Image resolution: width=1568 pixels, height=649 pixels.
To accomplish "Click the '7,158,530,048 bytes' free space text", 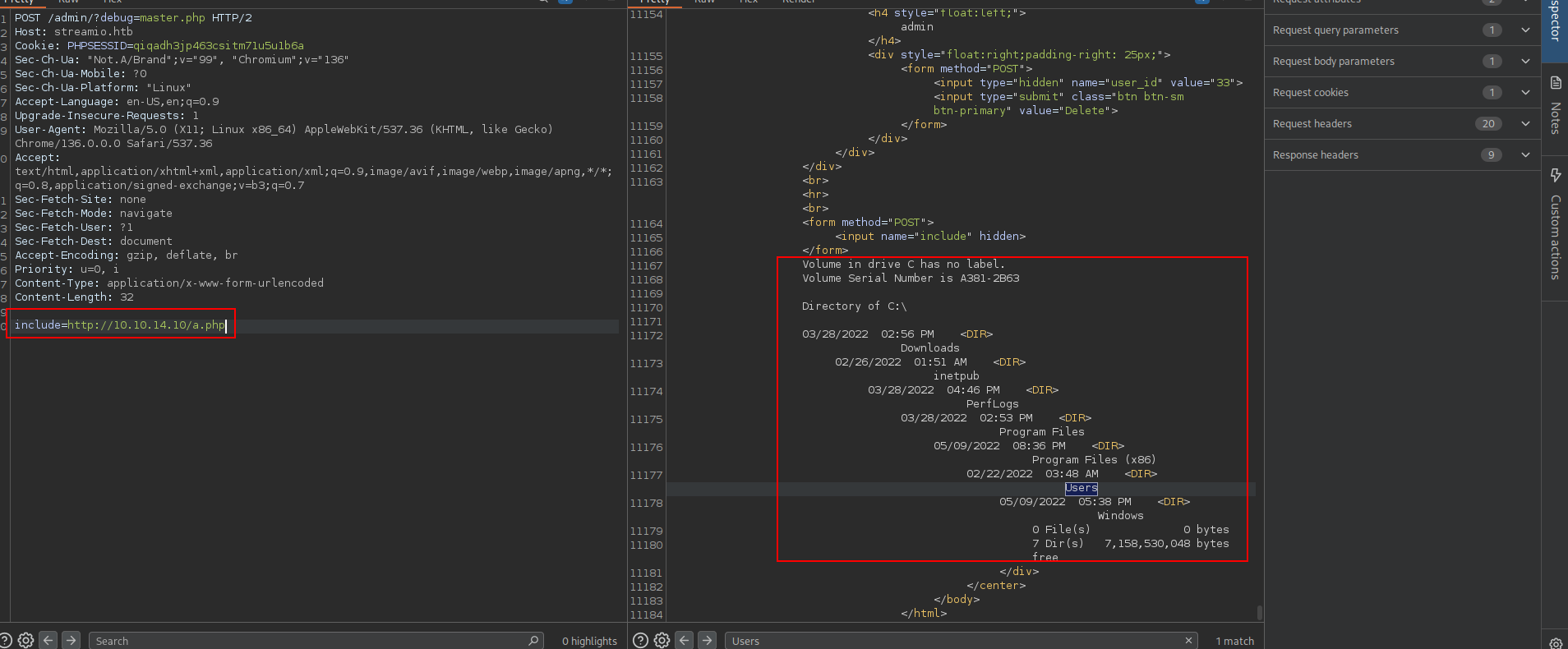I will [1166, 544].
